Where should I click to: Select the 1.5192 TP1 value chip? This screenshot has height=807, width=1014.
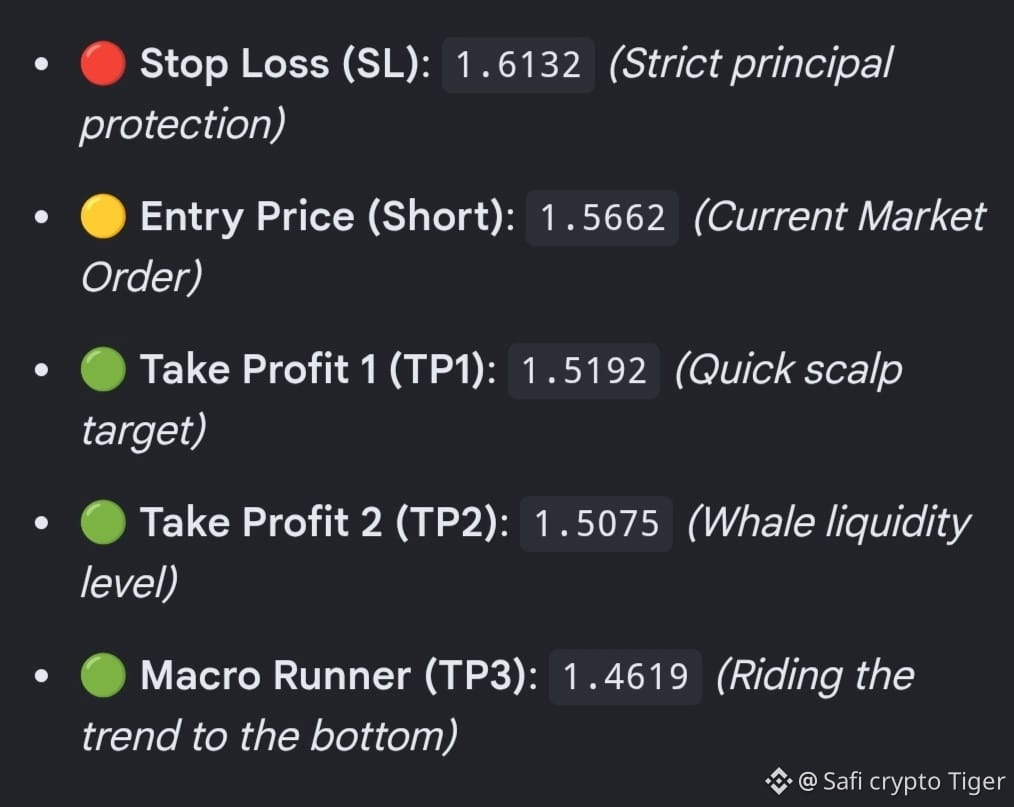584,371
